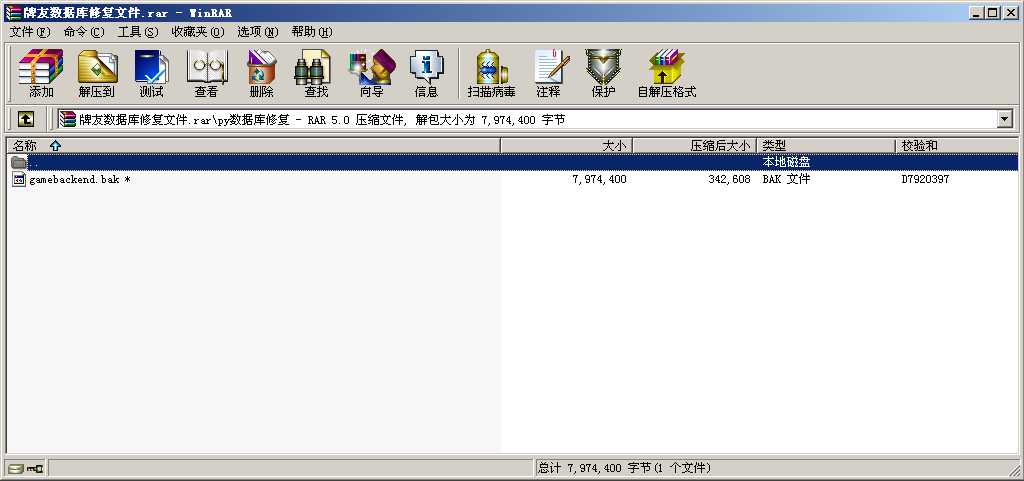Image resolution: width=1024 pixels, height=481 pixels.
Task: Sort by 校验和 column header
Action: 956,146
